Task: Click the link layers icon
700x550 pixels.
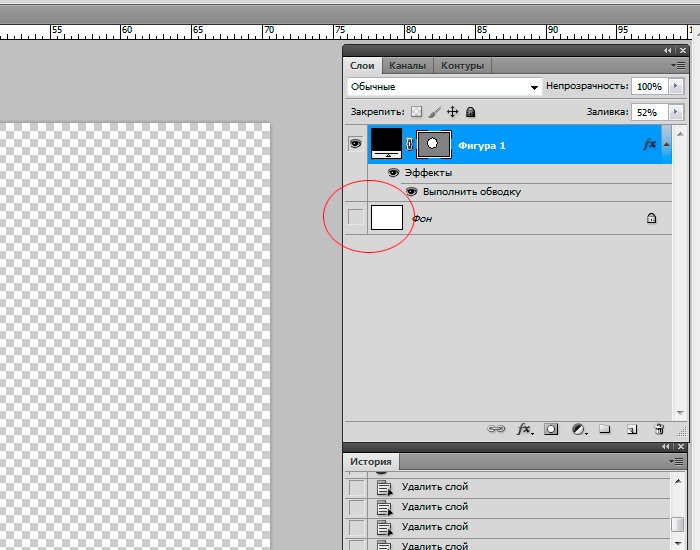Action: click(x=496, y=429)
